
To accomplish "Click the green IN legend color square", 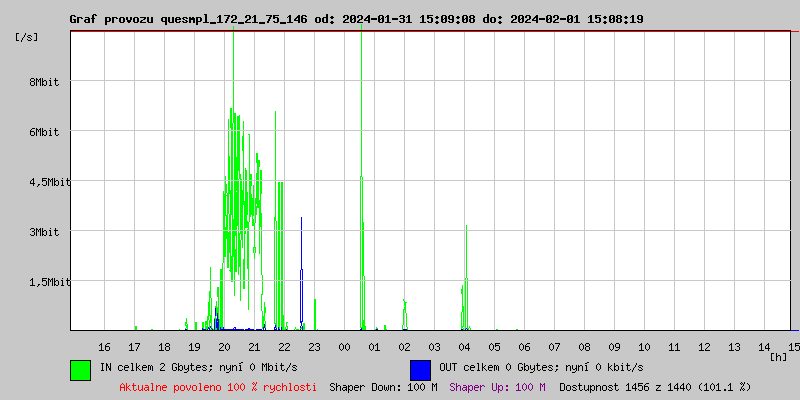I will tap(80, 369).
